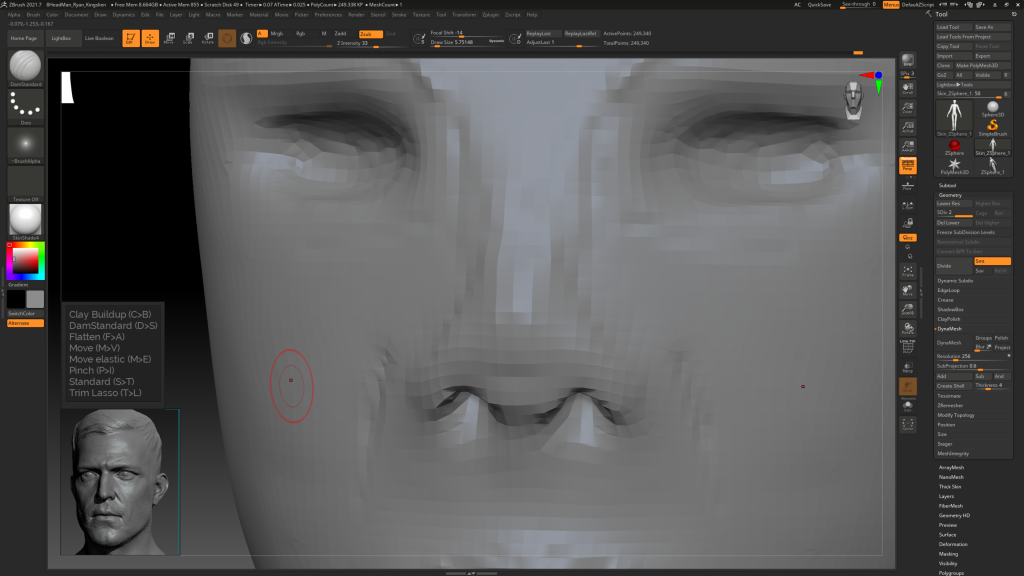Click the Rotate transform icon

point(208,39)
